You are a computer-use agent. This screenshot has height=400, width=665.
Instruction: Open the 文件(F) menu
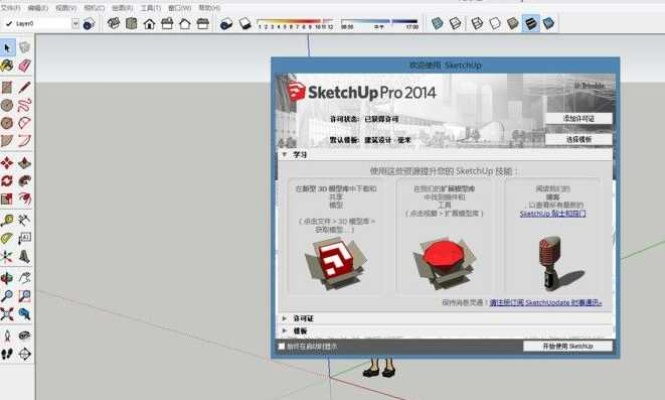11,7
